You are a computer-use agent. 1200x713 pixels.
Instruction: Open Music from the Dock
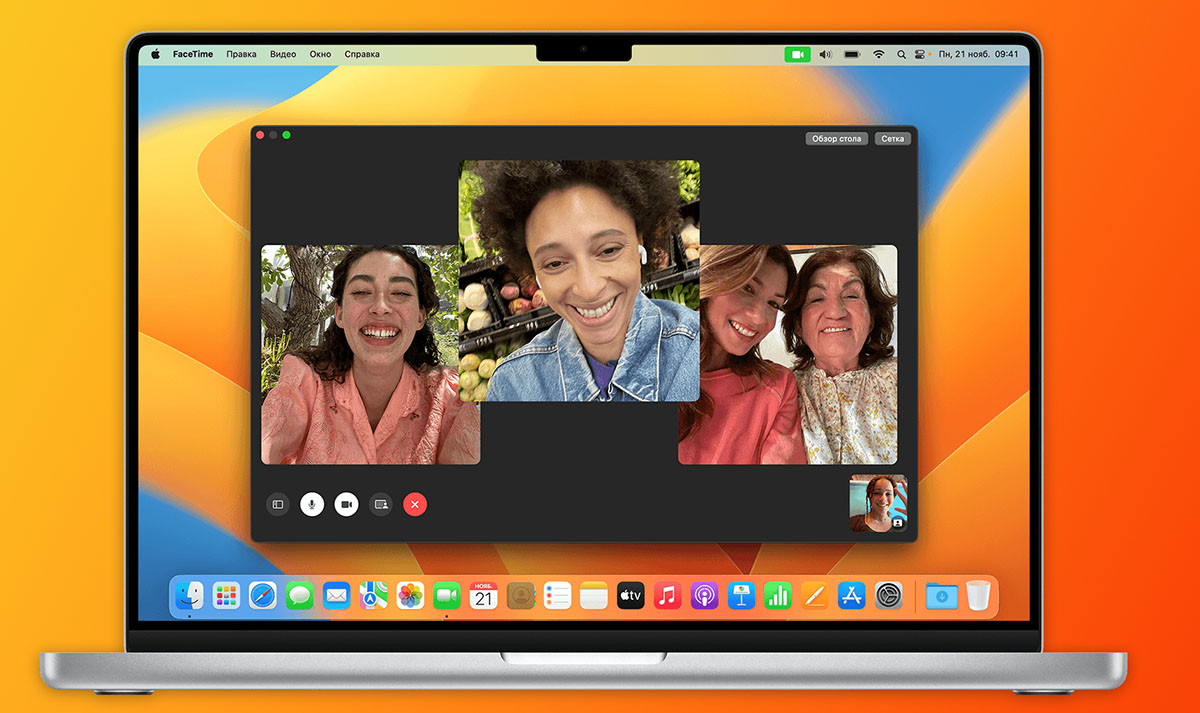(667, 596)
